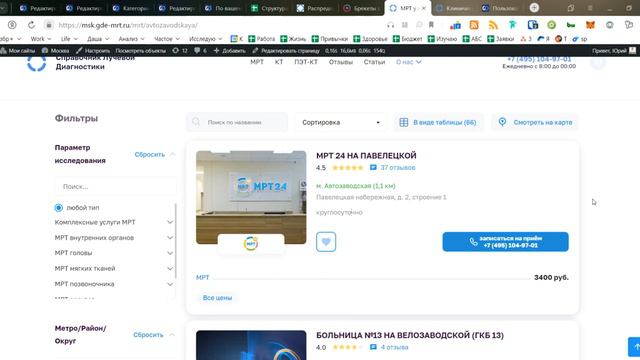Open the MetaMask fox extension
This screenshot has height=360, width=640.
590,25
